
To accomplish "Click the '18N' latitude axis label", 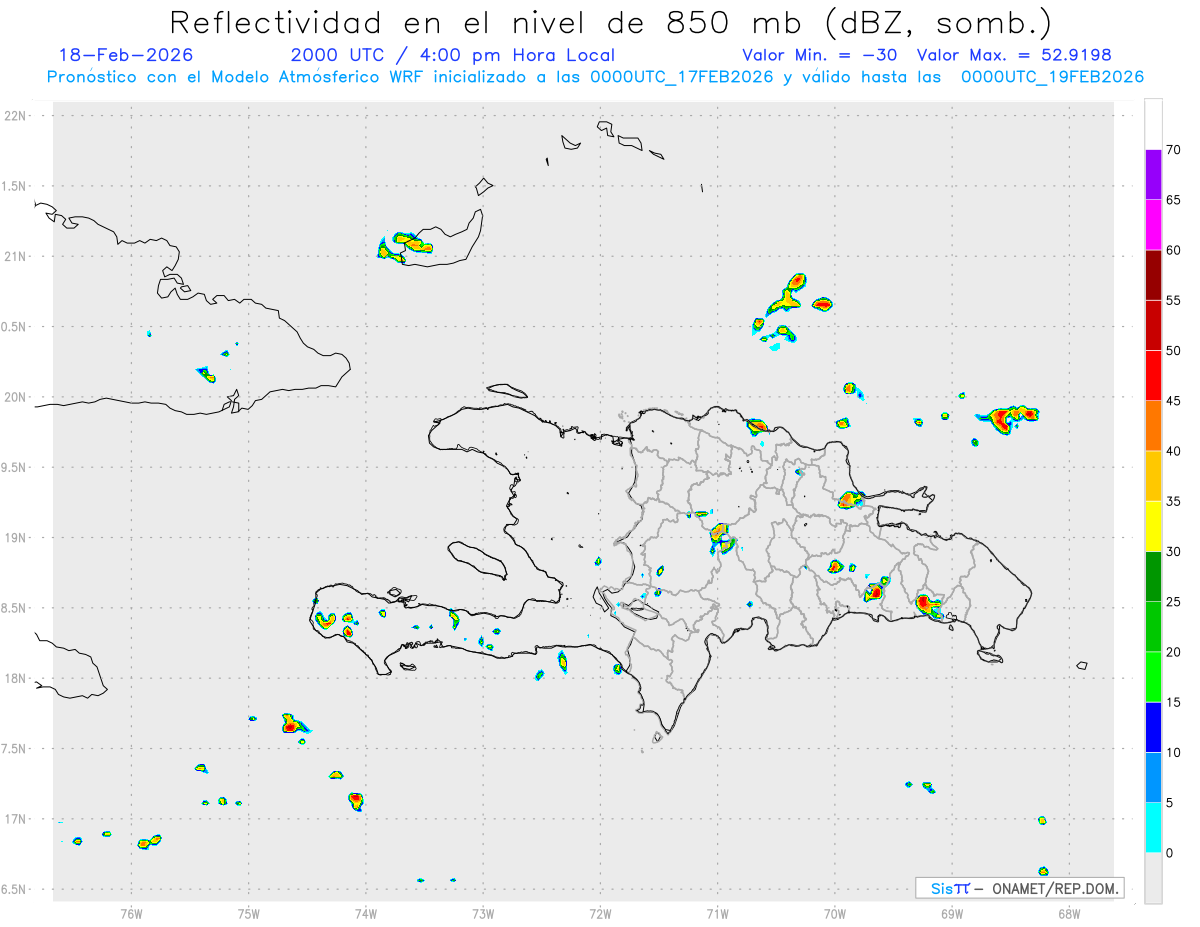I will click(x=16, y=678).
